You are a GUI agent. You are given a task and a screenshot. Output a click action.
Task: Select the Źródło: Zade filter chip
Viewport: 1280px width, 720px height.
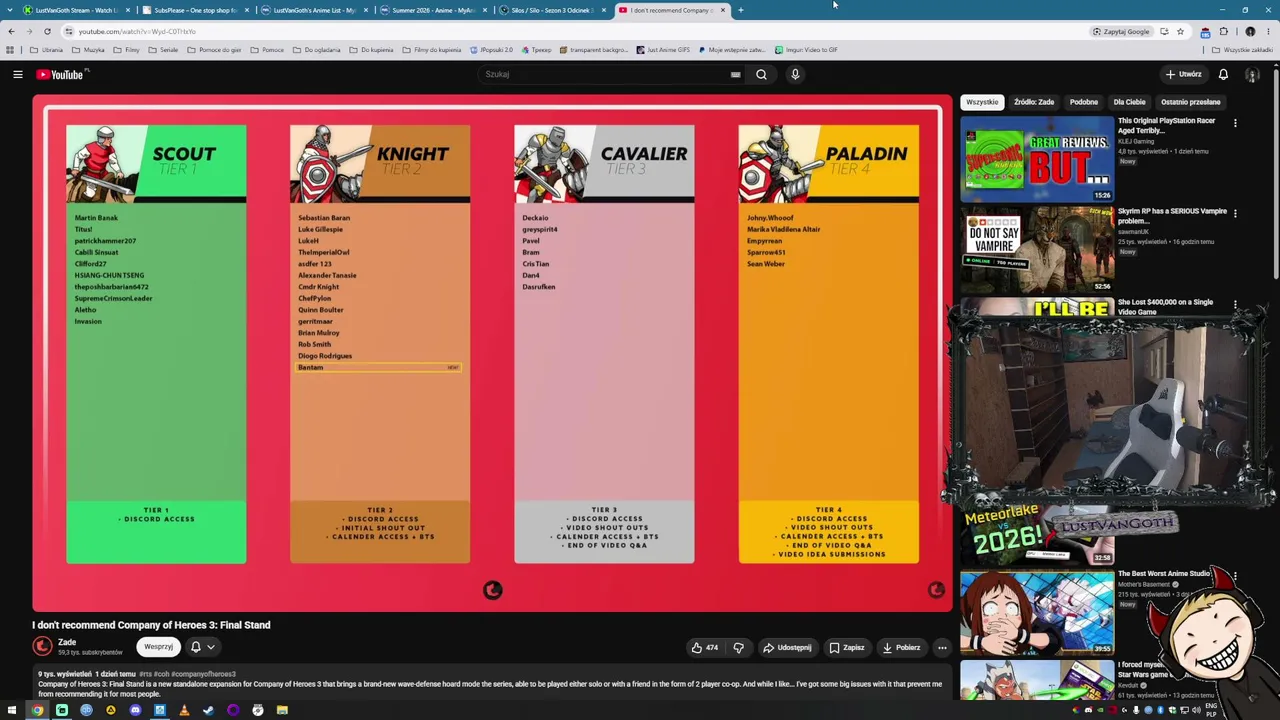pyautogui.click(x=1034, y=102)
